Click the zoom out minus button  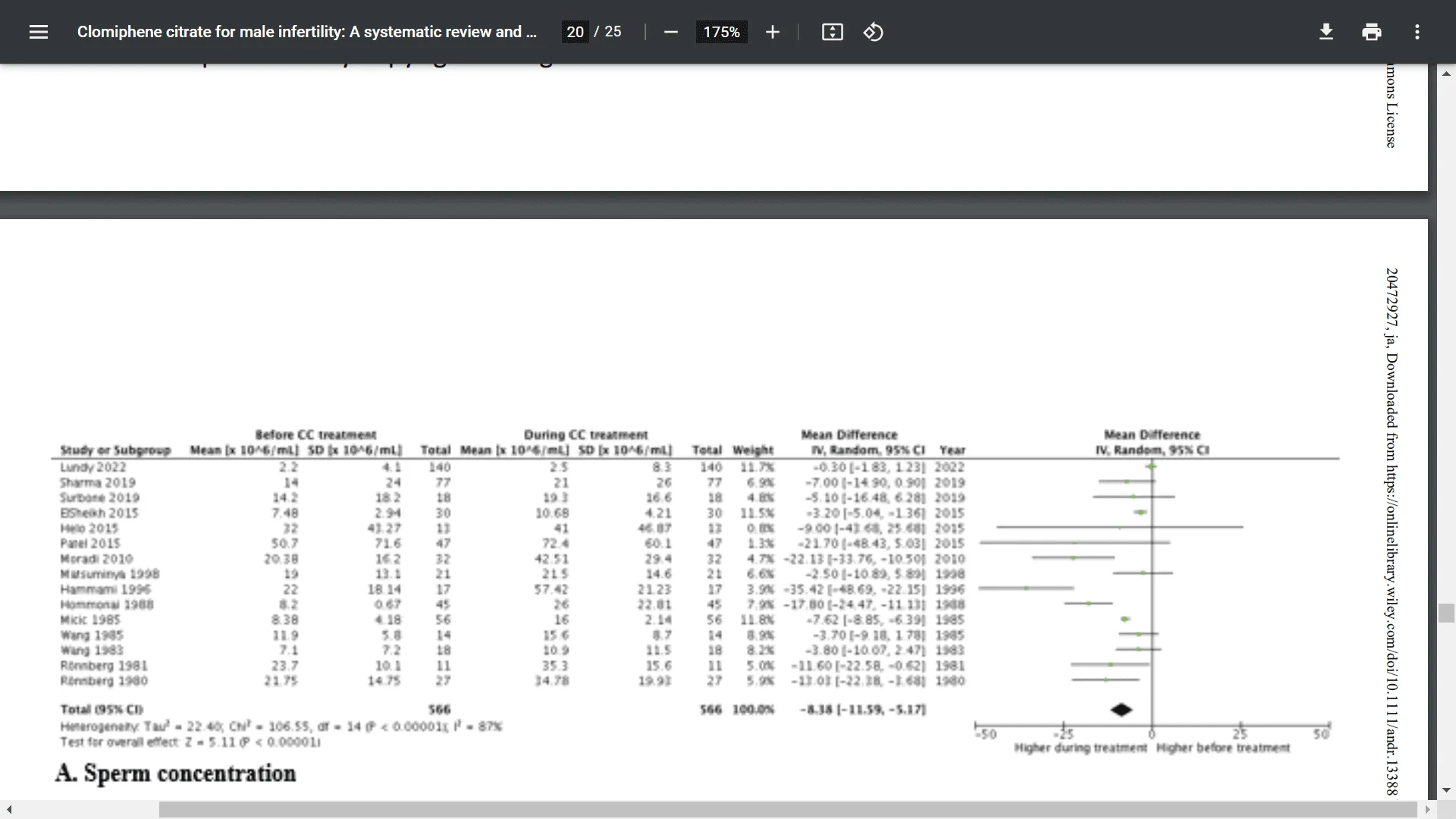pos(670,32)
